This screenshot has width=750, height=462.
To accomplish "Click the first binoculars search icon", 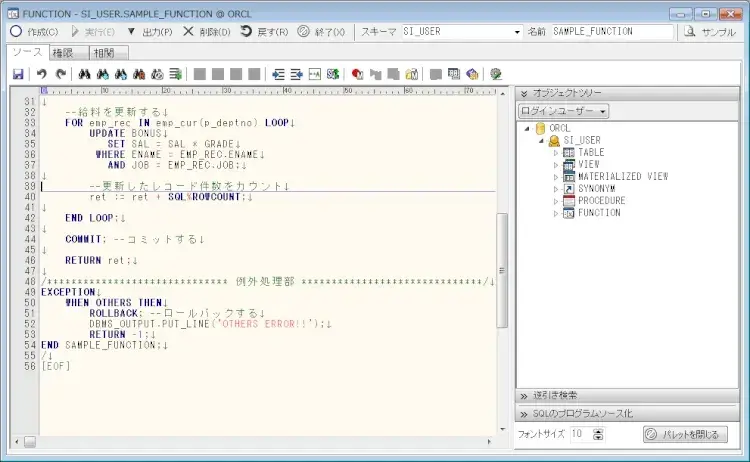I will 85,74.
